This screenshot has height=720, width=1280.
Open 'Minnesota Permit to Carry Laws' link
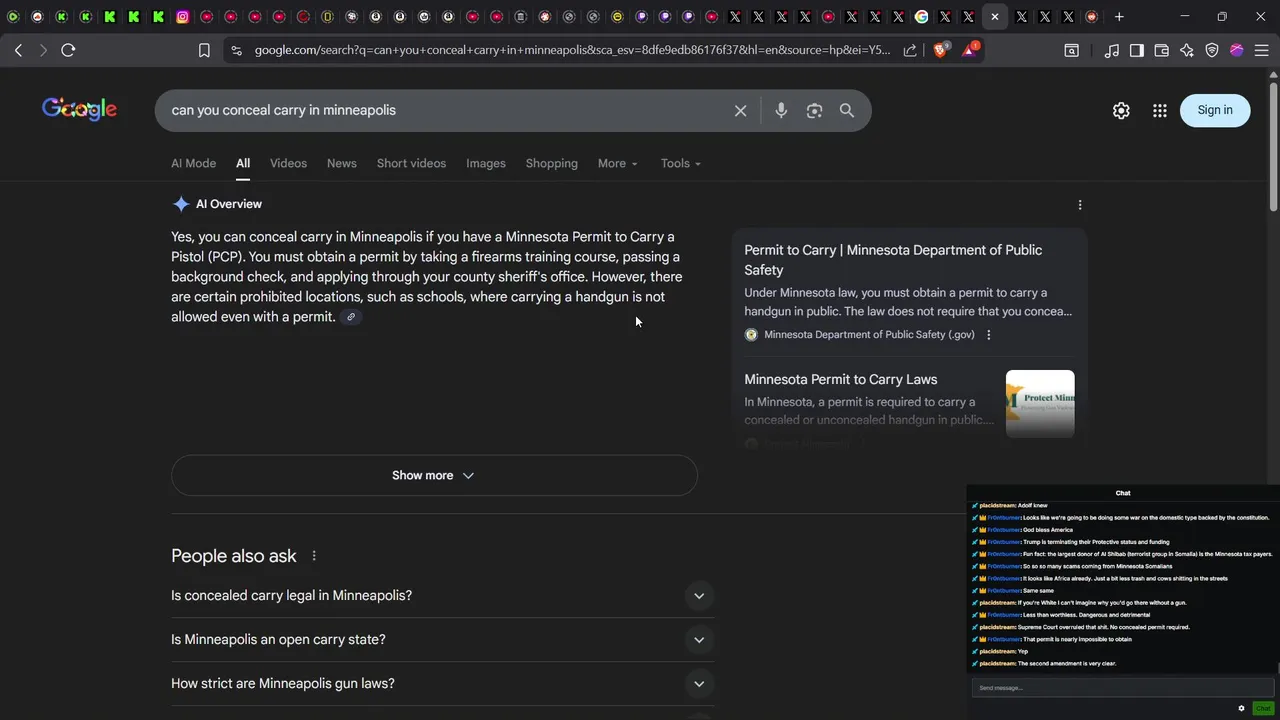(x=841, y=380)
